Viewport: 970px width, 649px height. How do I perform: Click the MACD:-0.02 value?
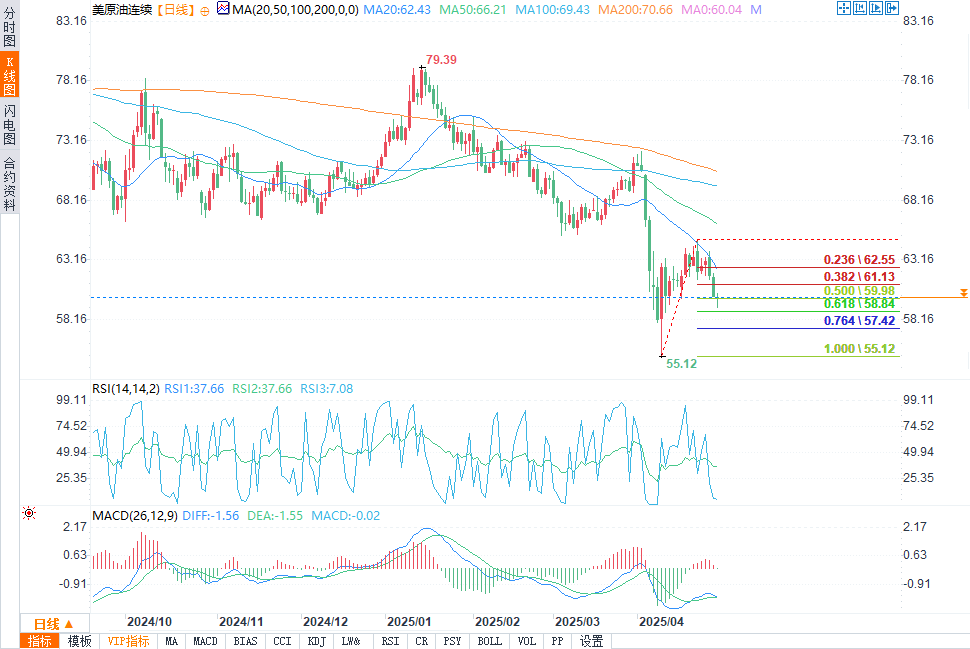[346, 515]
